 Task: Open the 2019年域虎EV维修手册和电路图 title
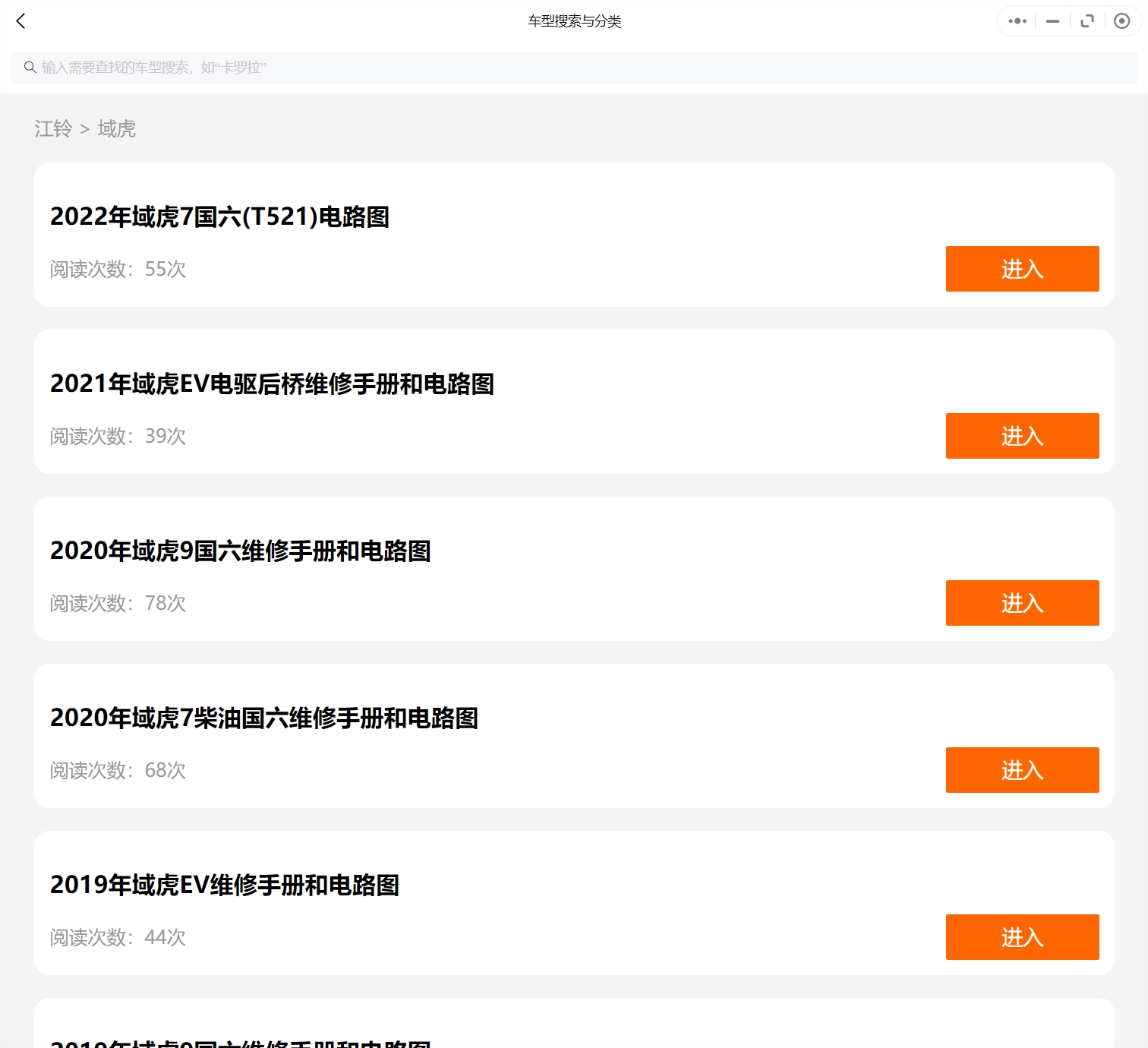tap(224, 885)
